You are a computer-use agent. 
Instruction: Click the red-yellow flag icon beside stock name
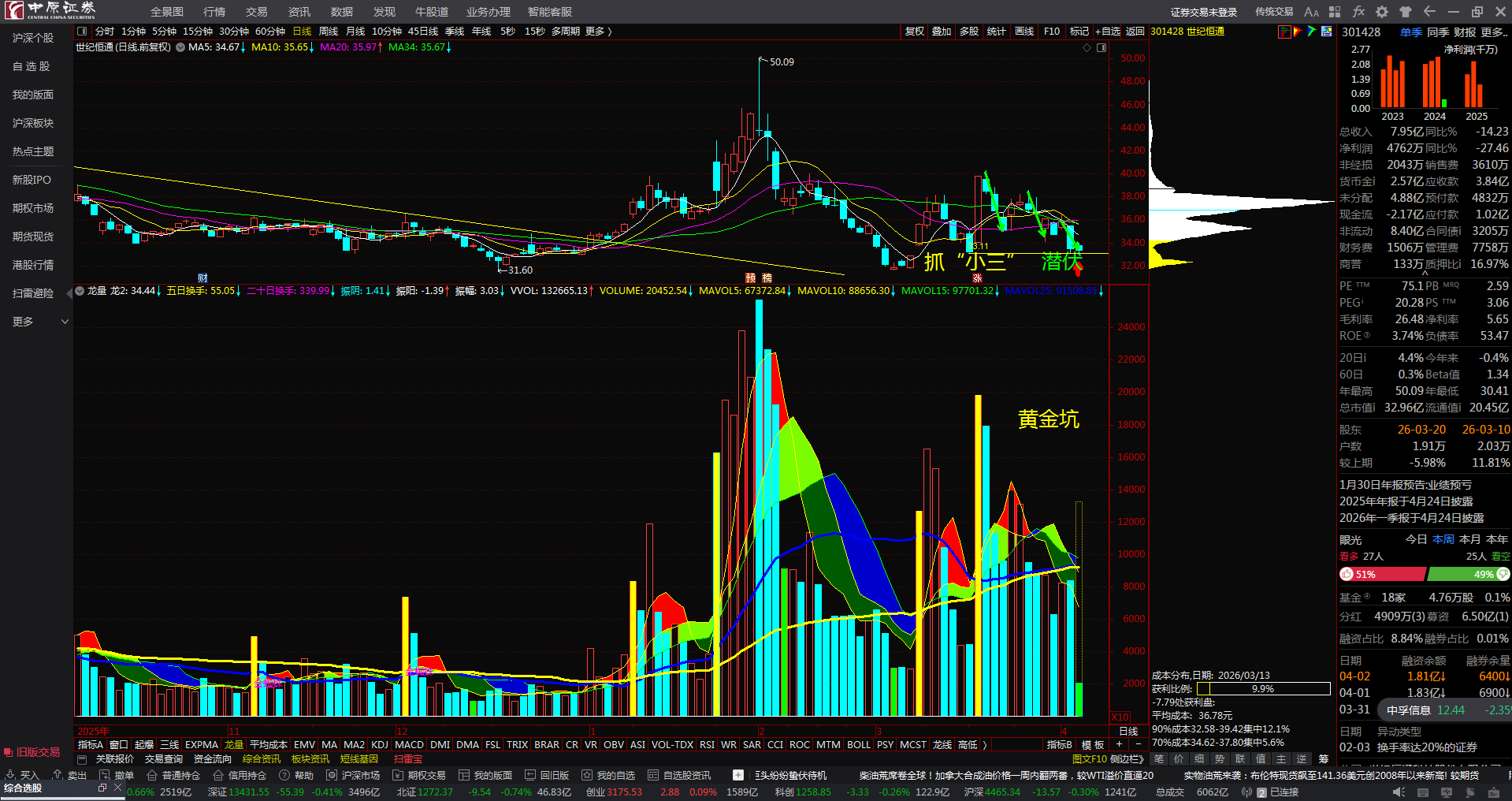coord(1298,32)
